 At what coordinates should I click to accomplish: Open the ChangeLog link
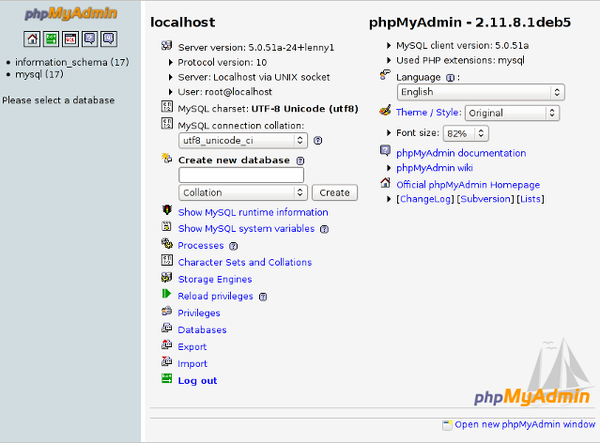(x=425, y=199)
